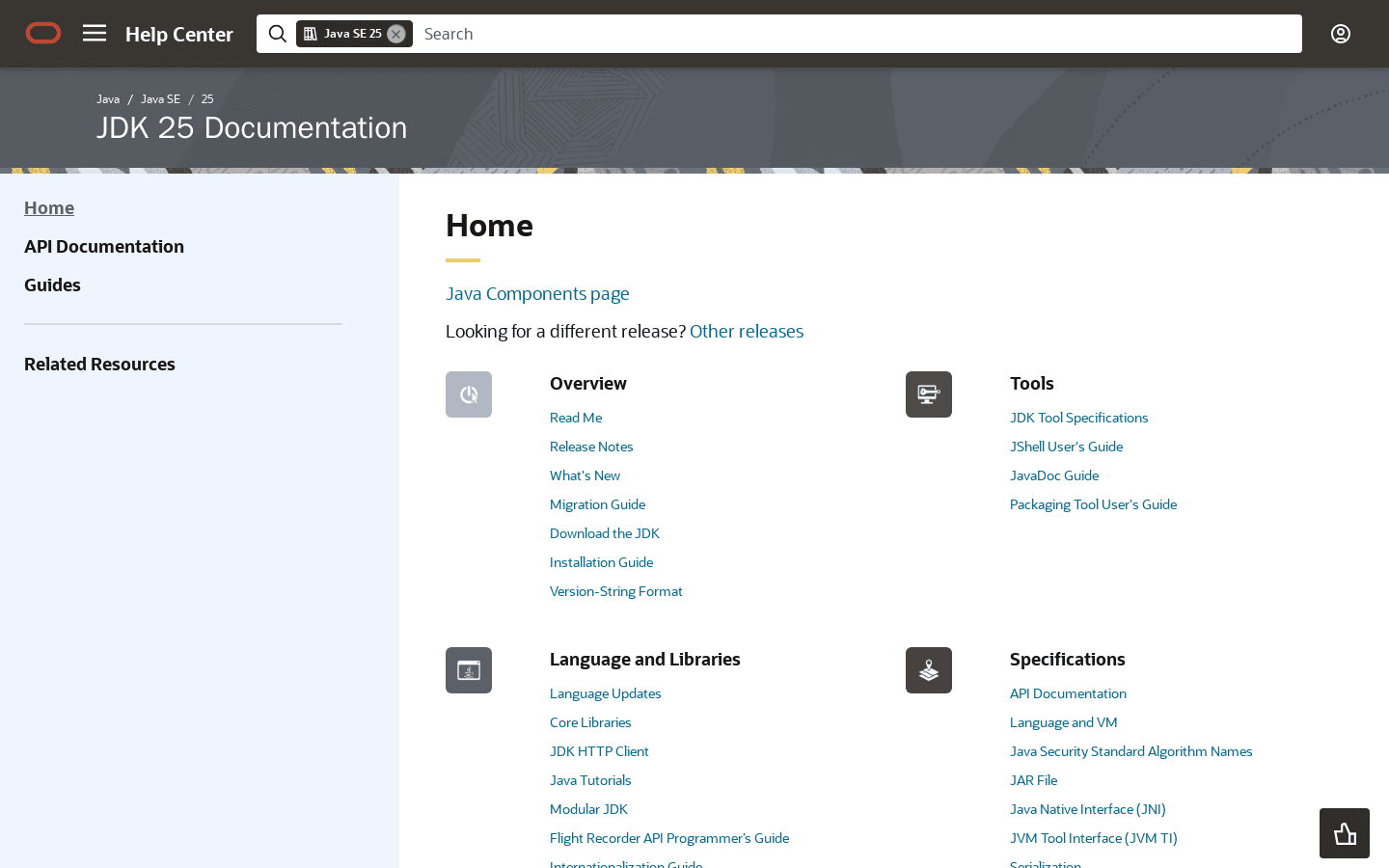Click the Overview section icon
This screenshot has height=868, width=1389.
(468, 394)
